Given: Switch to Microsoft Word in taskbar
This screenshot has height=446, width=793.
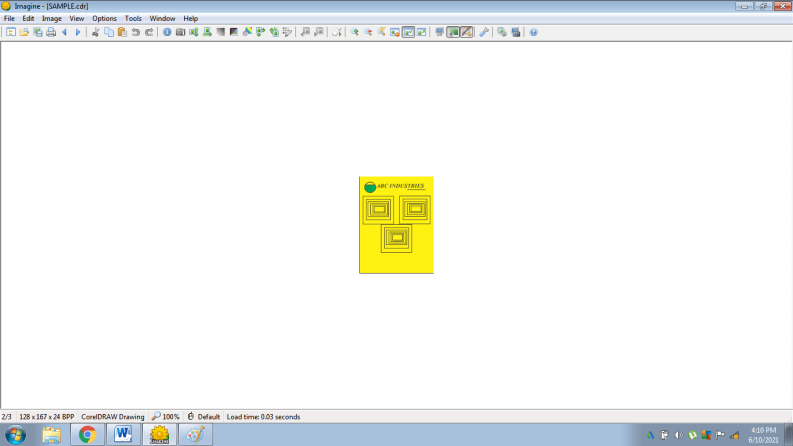Looking at the screenshot, I should (123, 435).
